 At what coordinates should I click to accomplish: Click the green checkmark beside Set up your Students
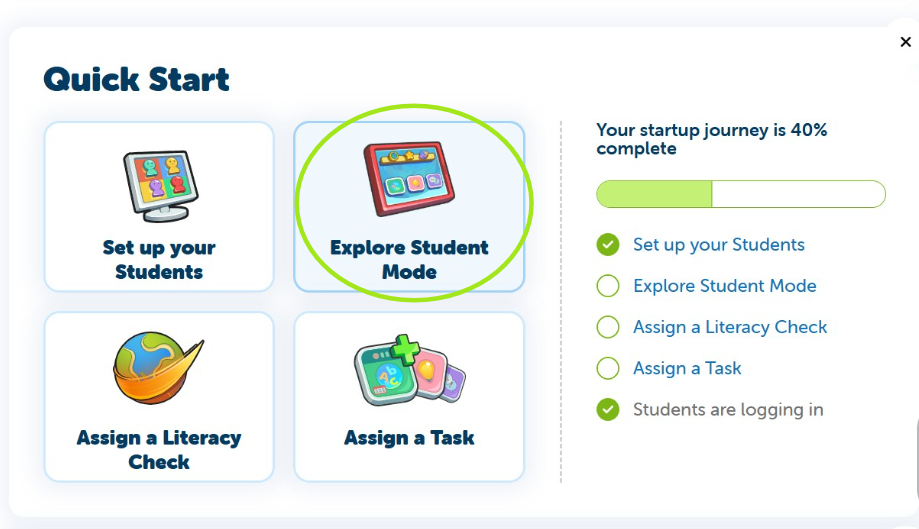click(x=608, y=245)
